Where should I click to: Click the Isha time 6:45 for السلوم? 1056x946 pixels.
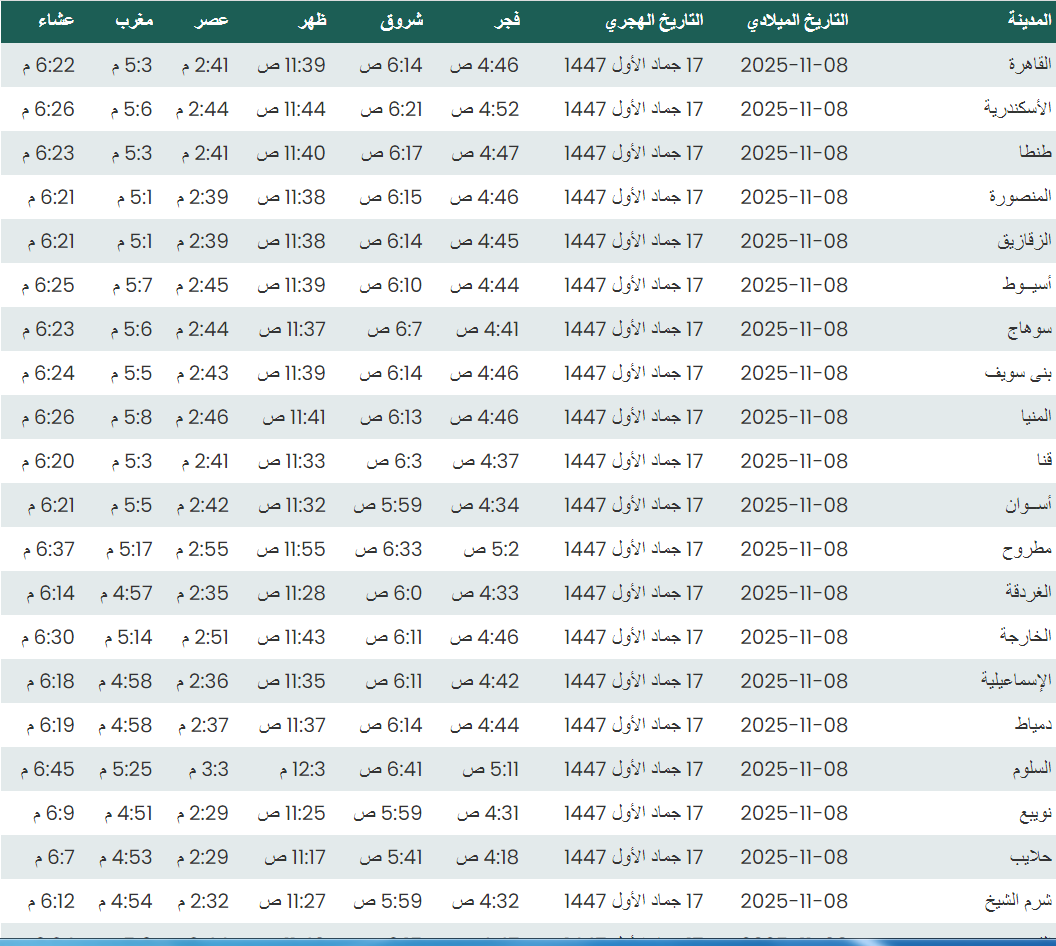pyautogui.click(x=46, y=769)
